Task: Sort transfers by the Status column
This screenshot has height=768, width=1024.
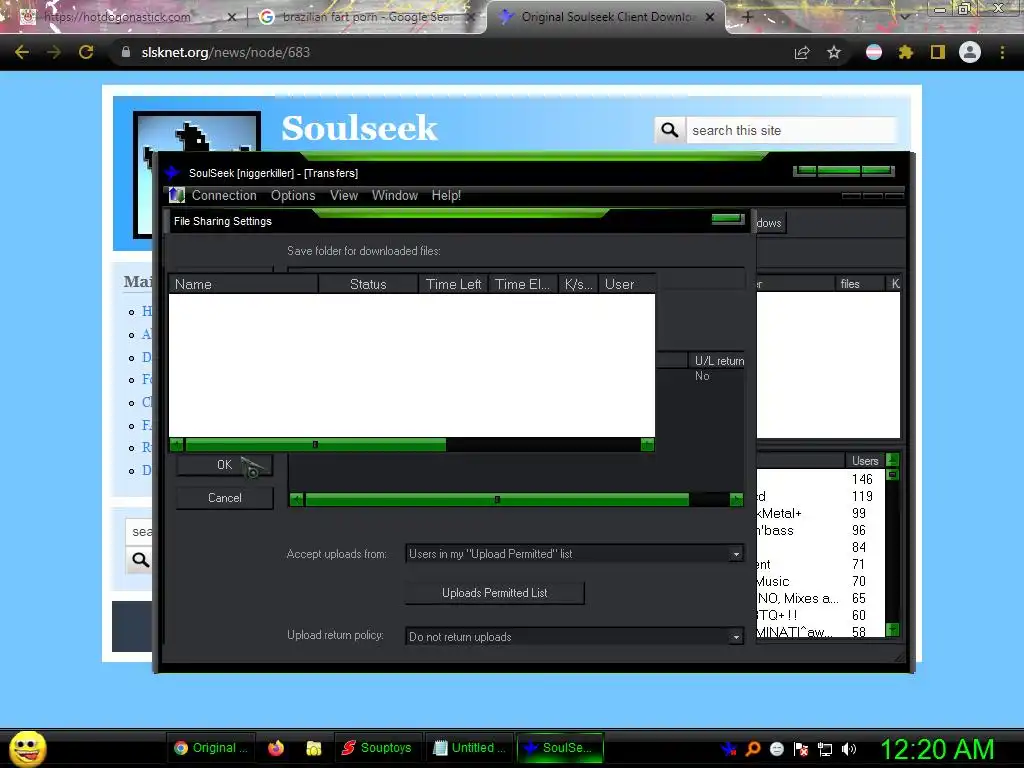Action: click(368, 284)
